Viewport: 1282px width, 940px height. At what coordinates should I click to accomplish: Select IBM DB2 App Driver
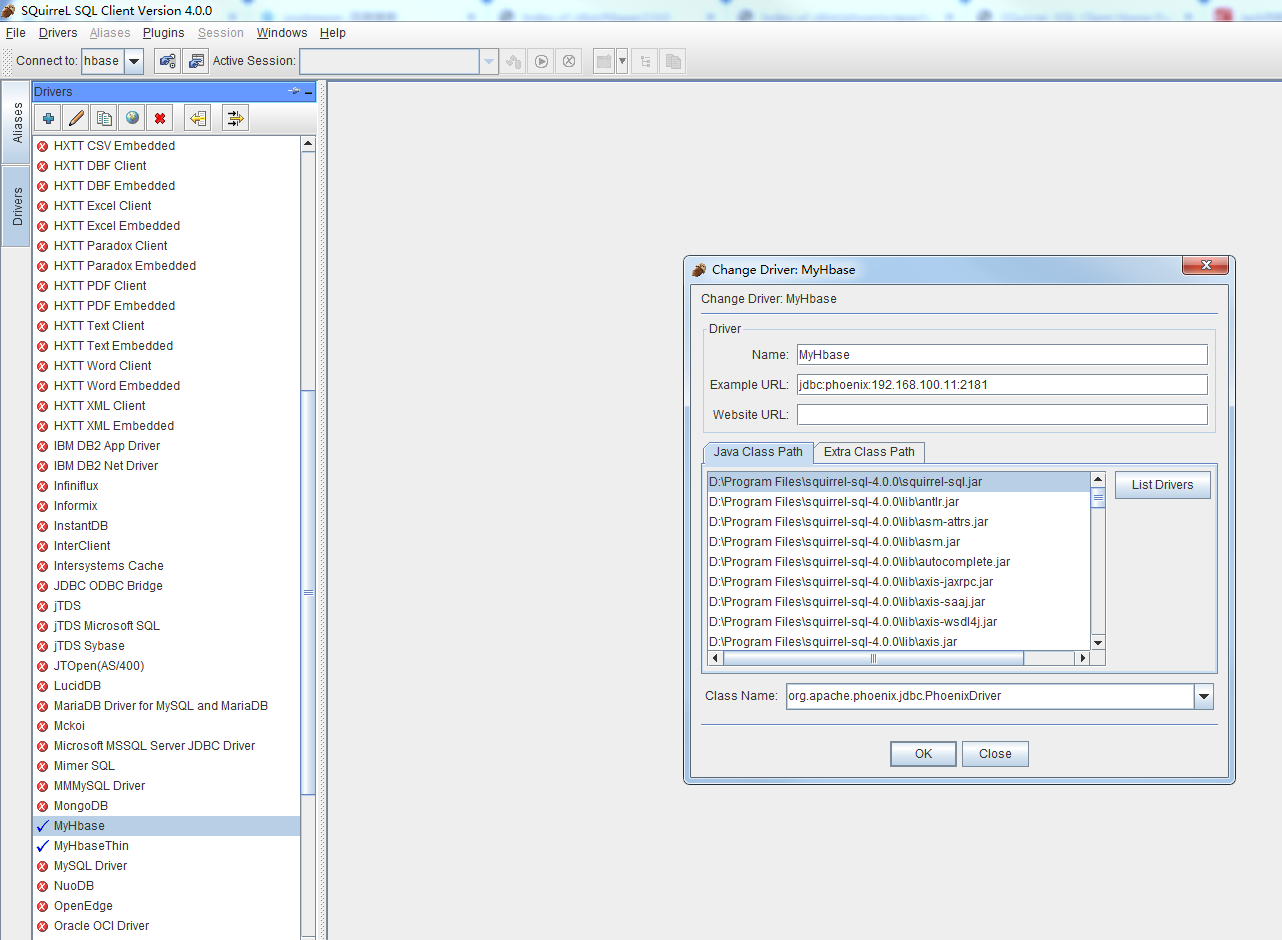click(x=166, y=446)
